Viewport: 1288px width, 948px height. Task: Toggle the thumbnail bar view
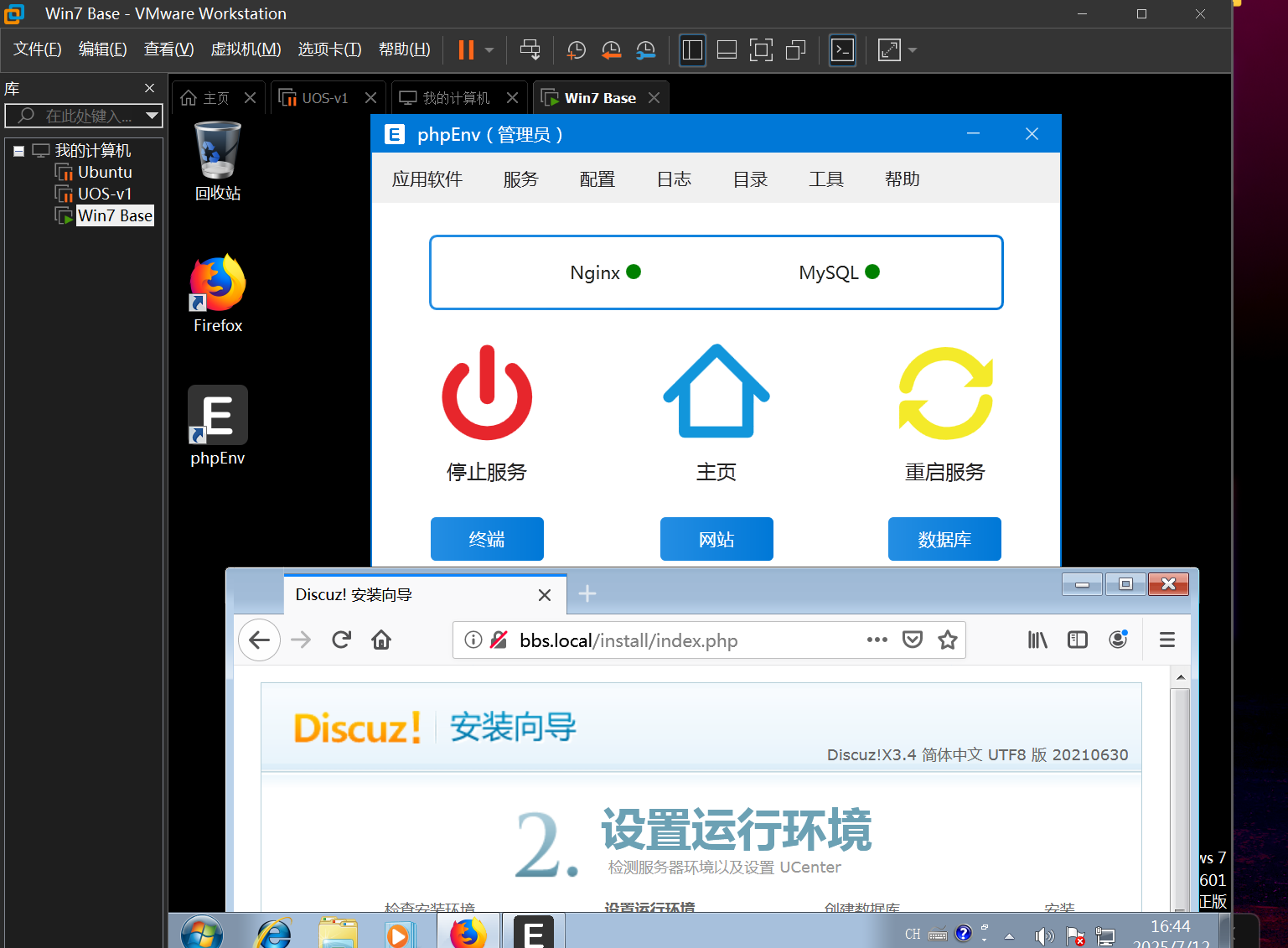[x=727, y=50]
